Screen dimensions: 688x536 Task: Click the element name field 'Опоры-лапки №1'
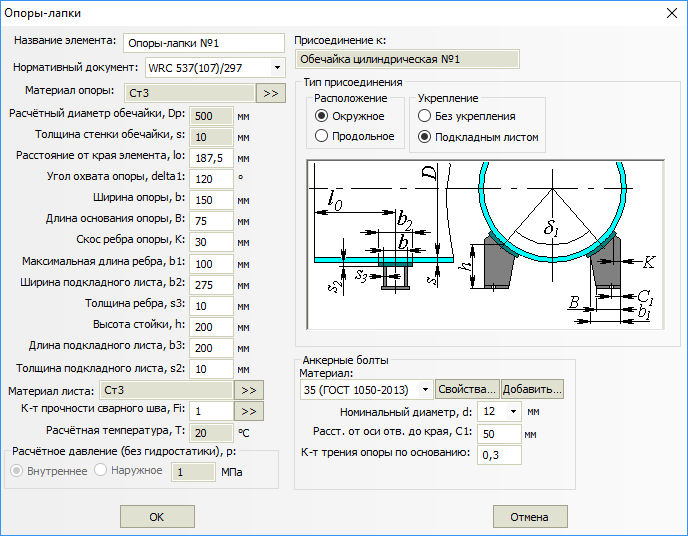pos(204,43)
